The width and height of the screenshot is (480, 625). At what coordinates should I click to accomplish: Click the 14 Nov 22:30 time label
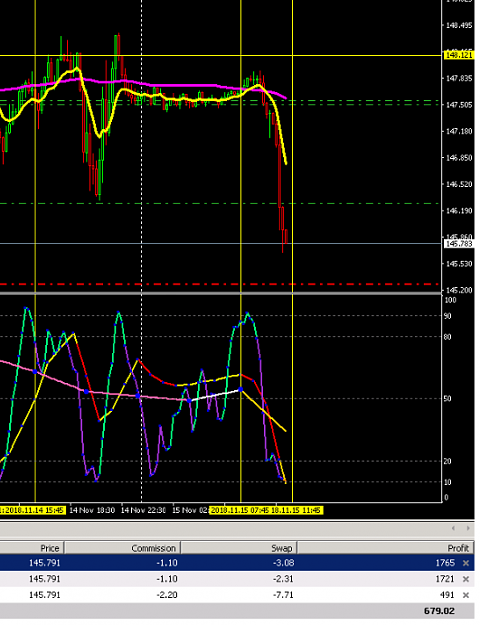coord(144,511)
